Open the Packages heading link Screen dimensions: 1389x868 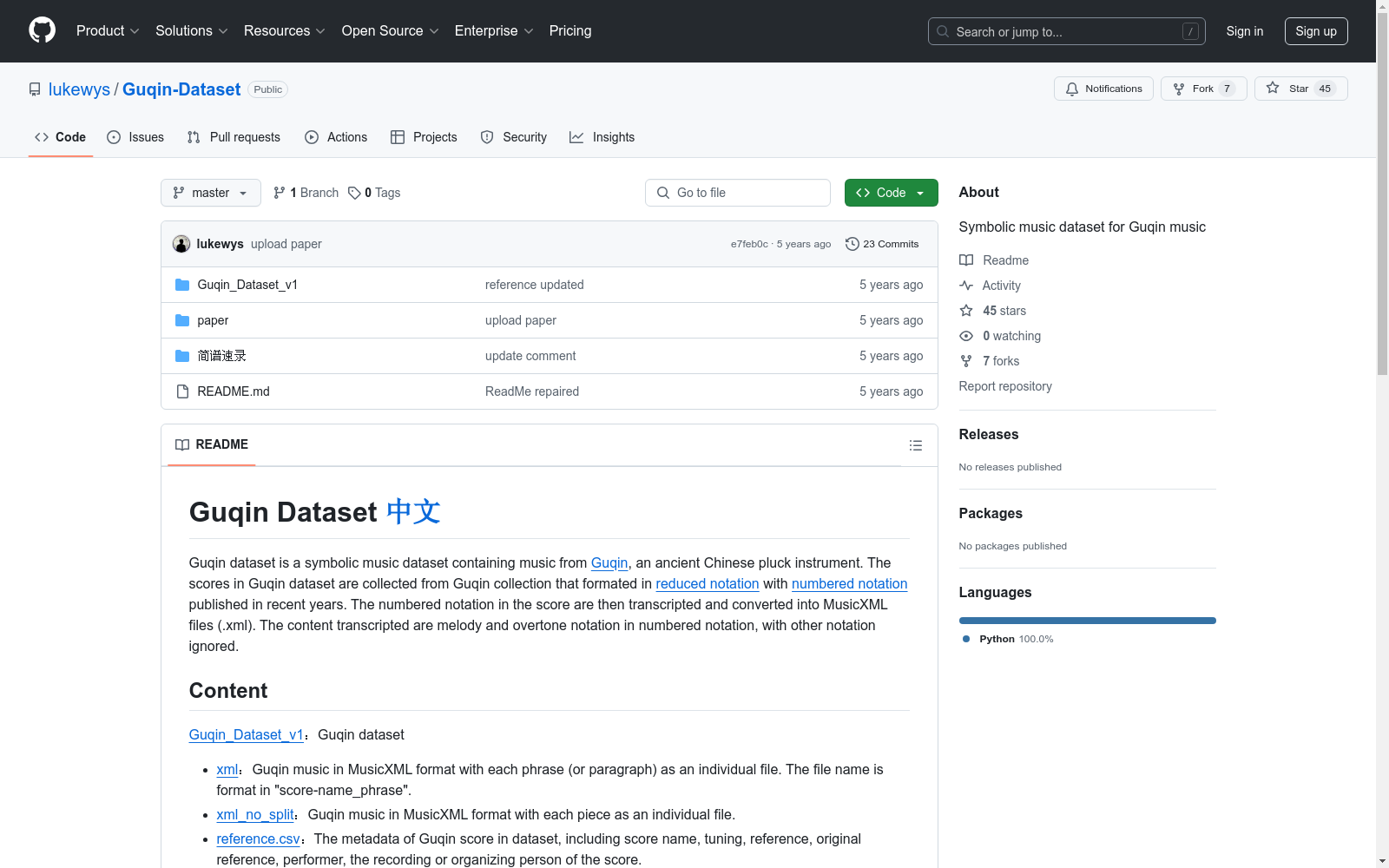pos(991,514)
